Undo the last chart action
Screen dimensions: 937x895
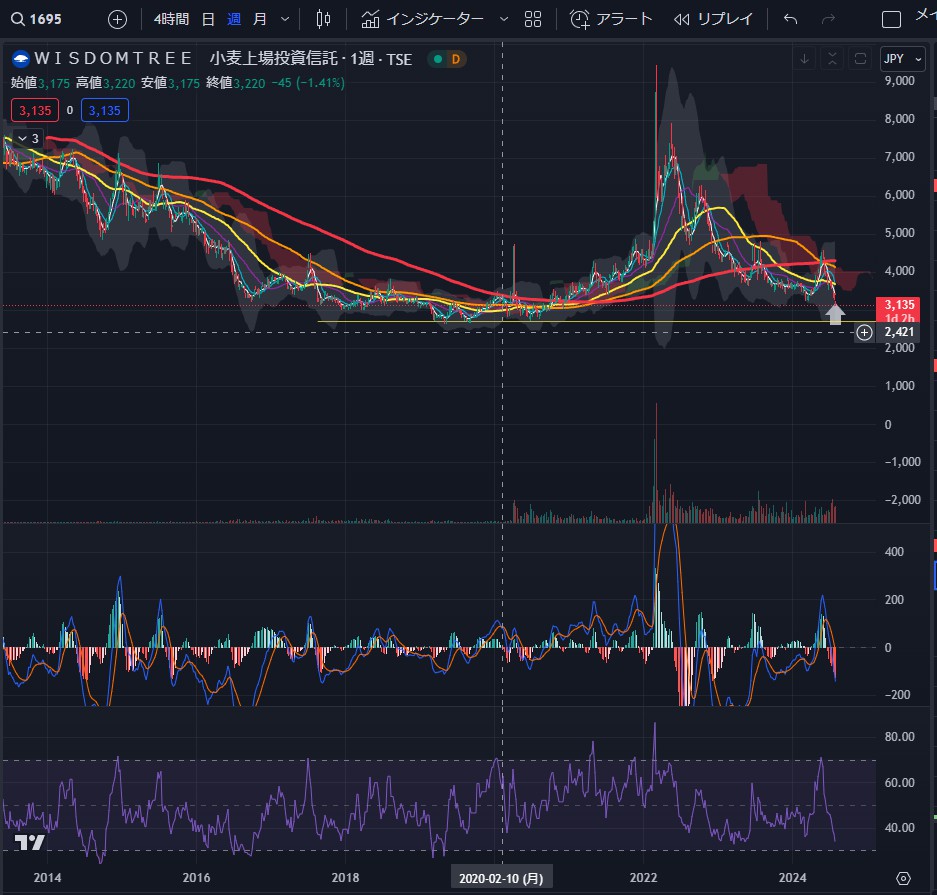[x=790, y=19]
